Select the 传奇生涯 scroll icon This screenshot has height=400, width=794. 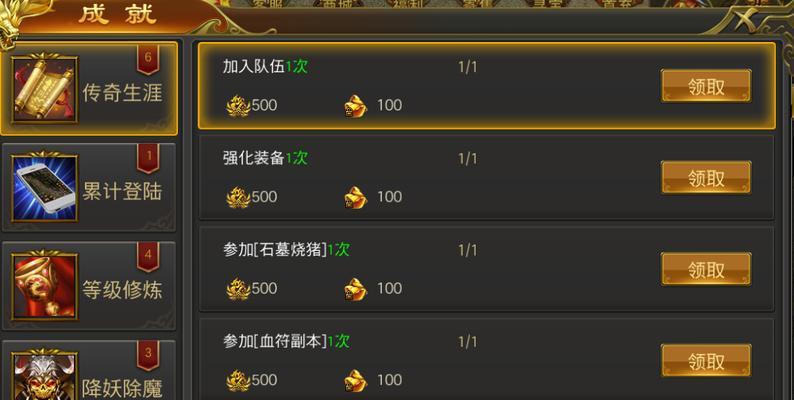(x=45, y=90)
